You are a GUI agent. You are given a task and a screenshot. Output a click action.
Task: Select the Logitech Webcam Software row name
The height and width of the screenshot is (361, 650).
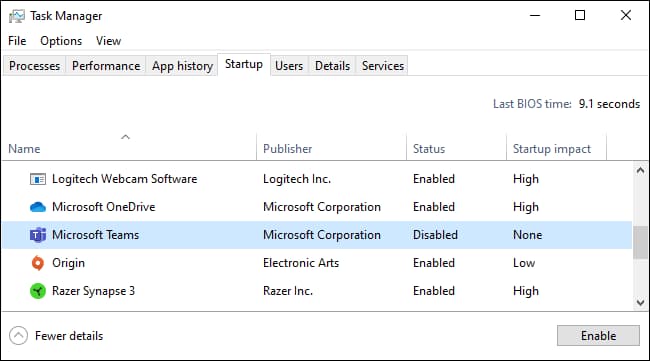pyautogui.click(x=124, y=179)
